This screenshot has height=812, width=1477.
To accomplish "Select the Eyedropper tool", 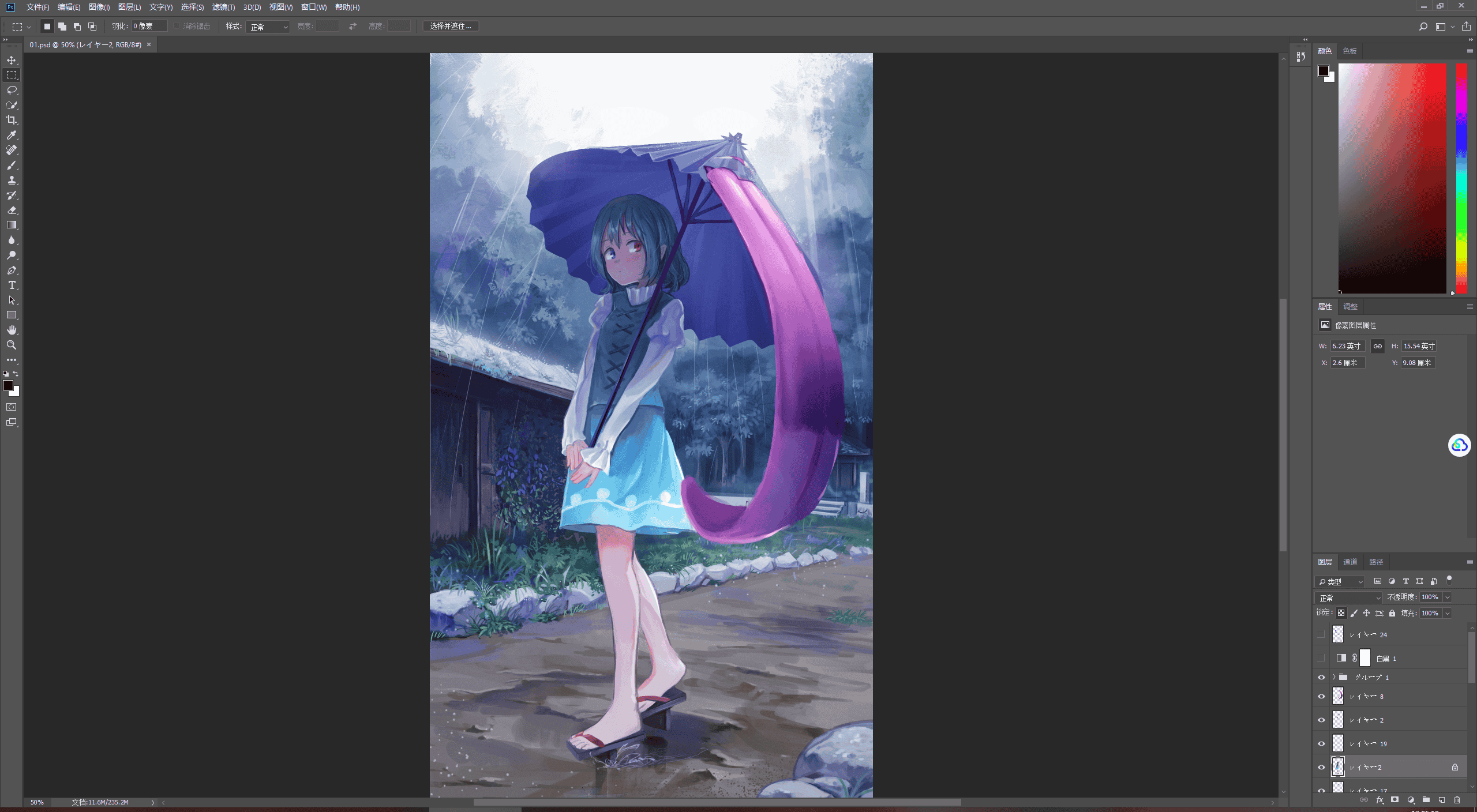I will (x=12, y=135).
